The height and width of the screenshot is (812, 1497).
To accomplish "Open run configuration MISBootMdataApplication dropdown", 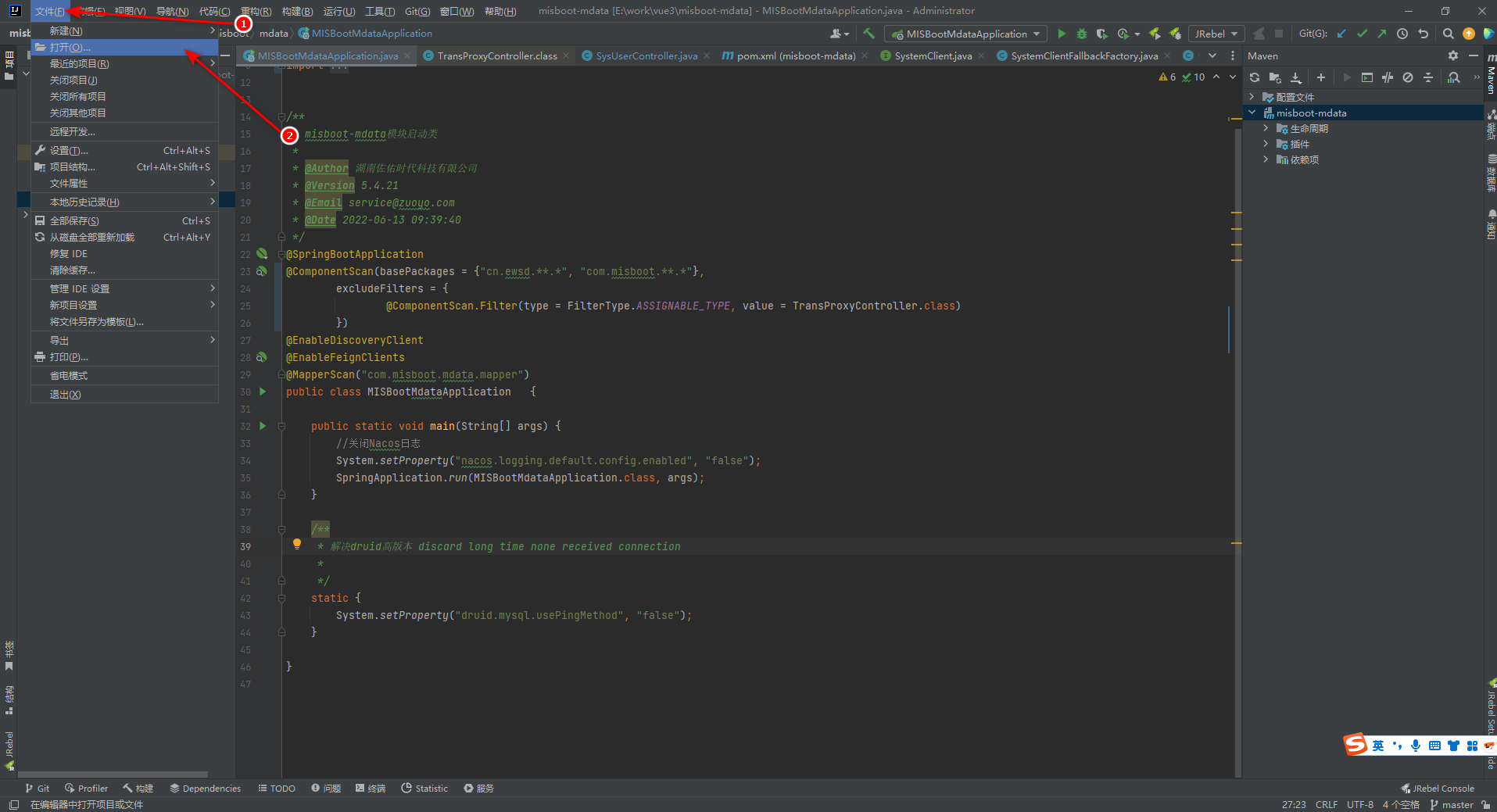I will 965,34.
